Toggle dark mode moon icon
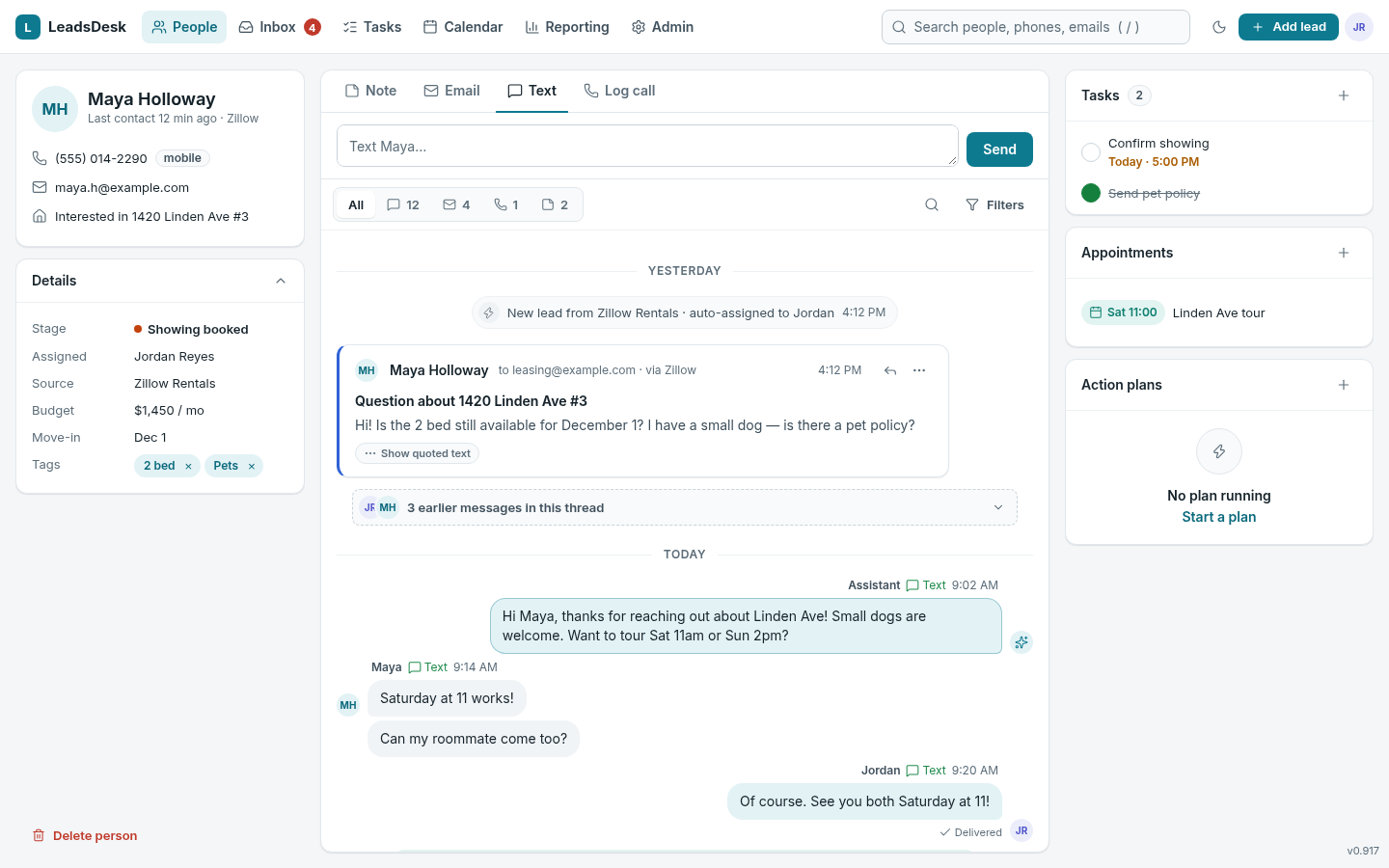 (1219, 27)
